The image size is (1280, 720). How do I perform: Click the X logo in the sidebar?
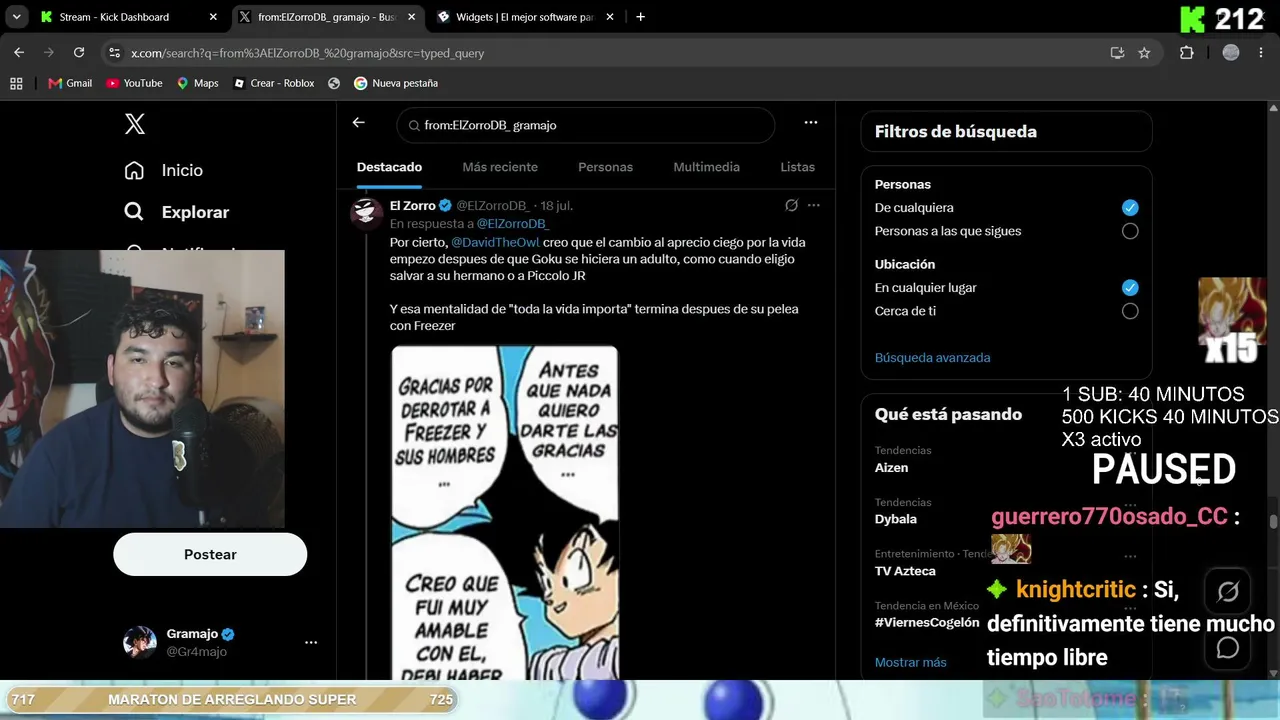tap(135, 124)
